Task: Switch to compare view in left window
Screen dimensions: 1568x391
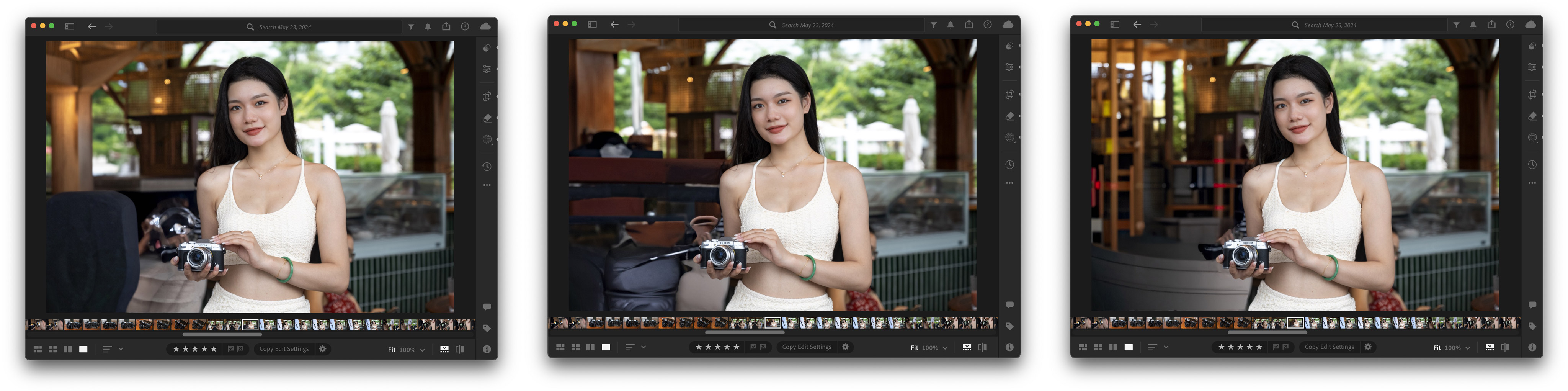Action: (67, 350)
